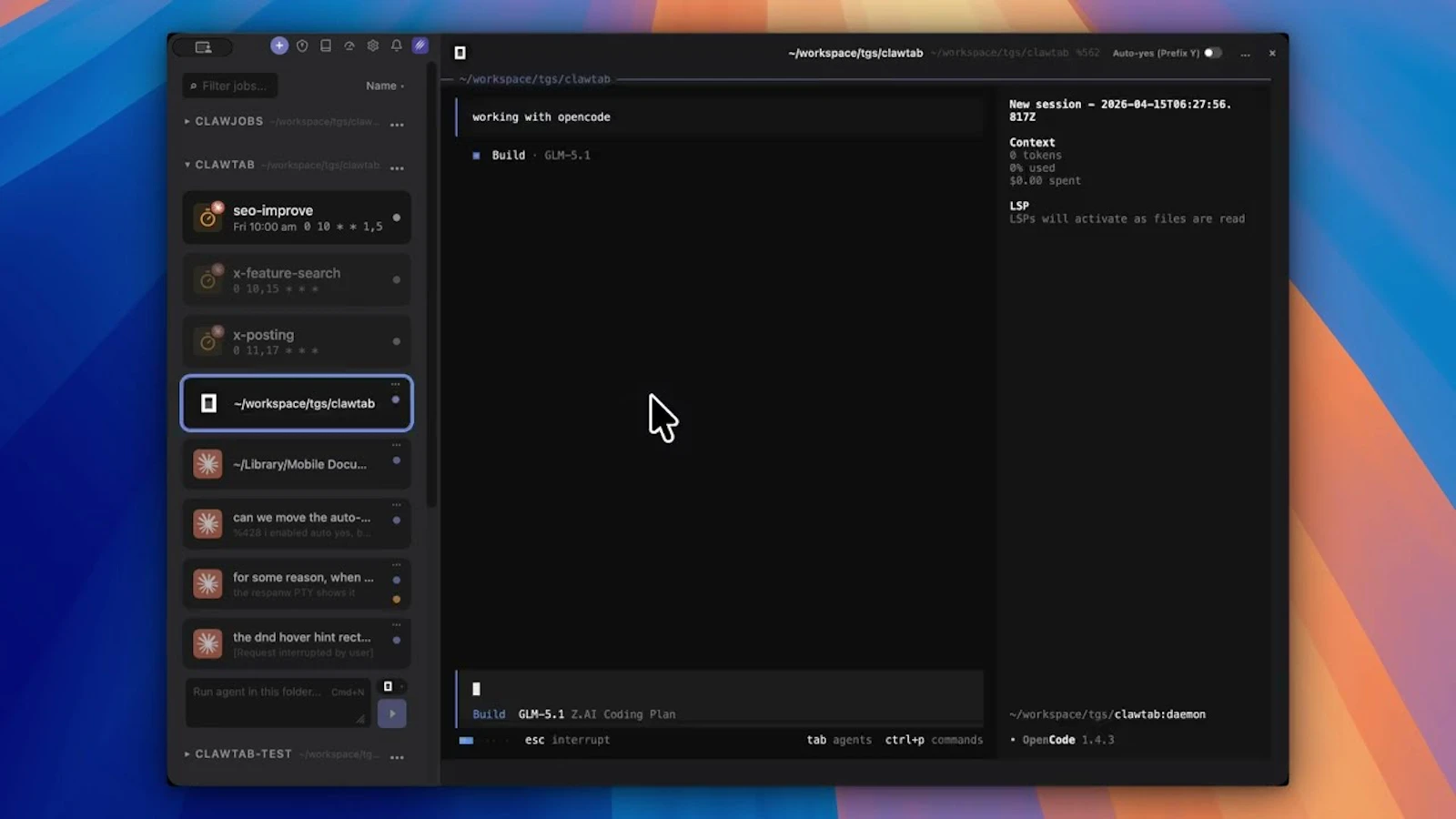Open a new job with the plus icon
This screenshot has height=819, width=1456.
[279, 46]
